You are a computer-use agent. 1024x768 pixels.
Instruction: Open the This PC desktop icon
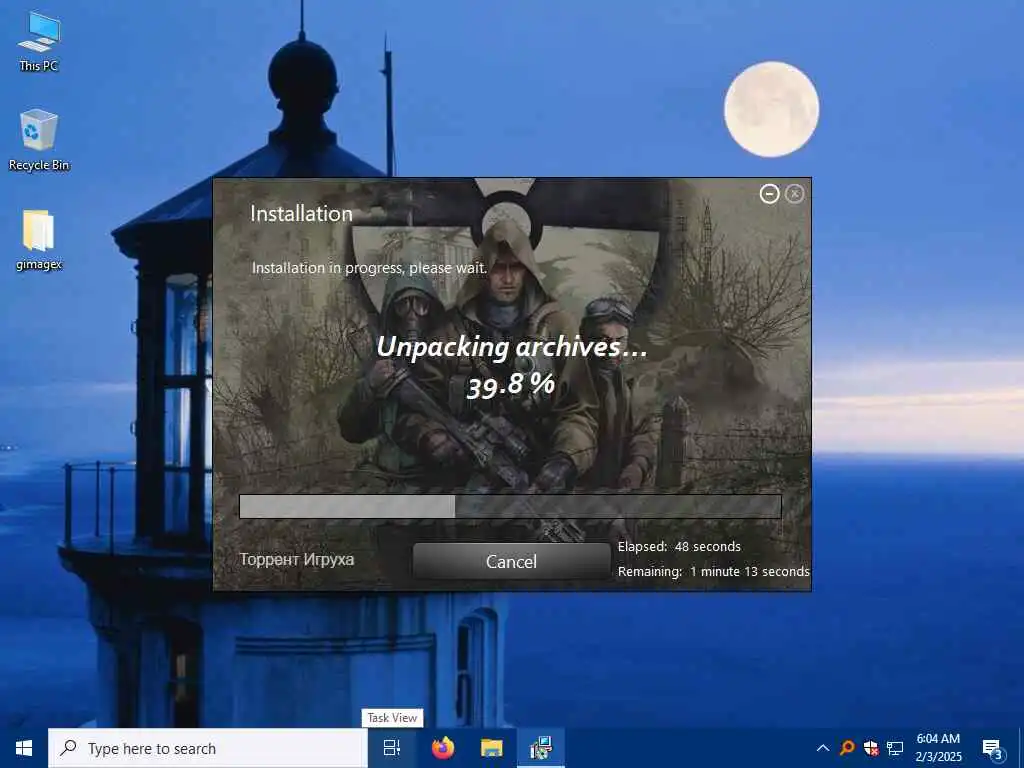click(39, 41)
